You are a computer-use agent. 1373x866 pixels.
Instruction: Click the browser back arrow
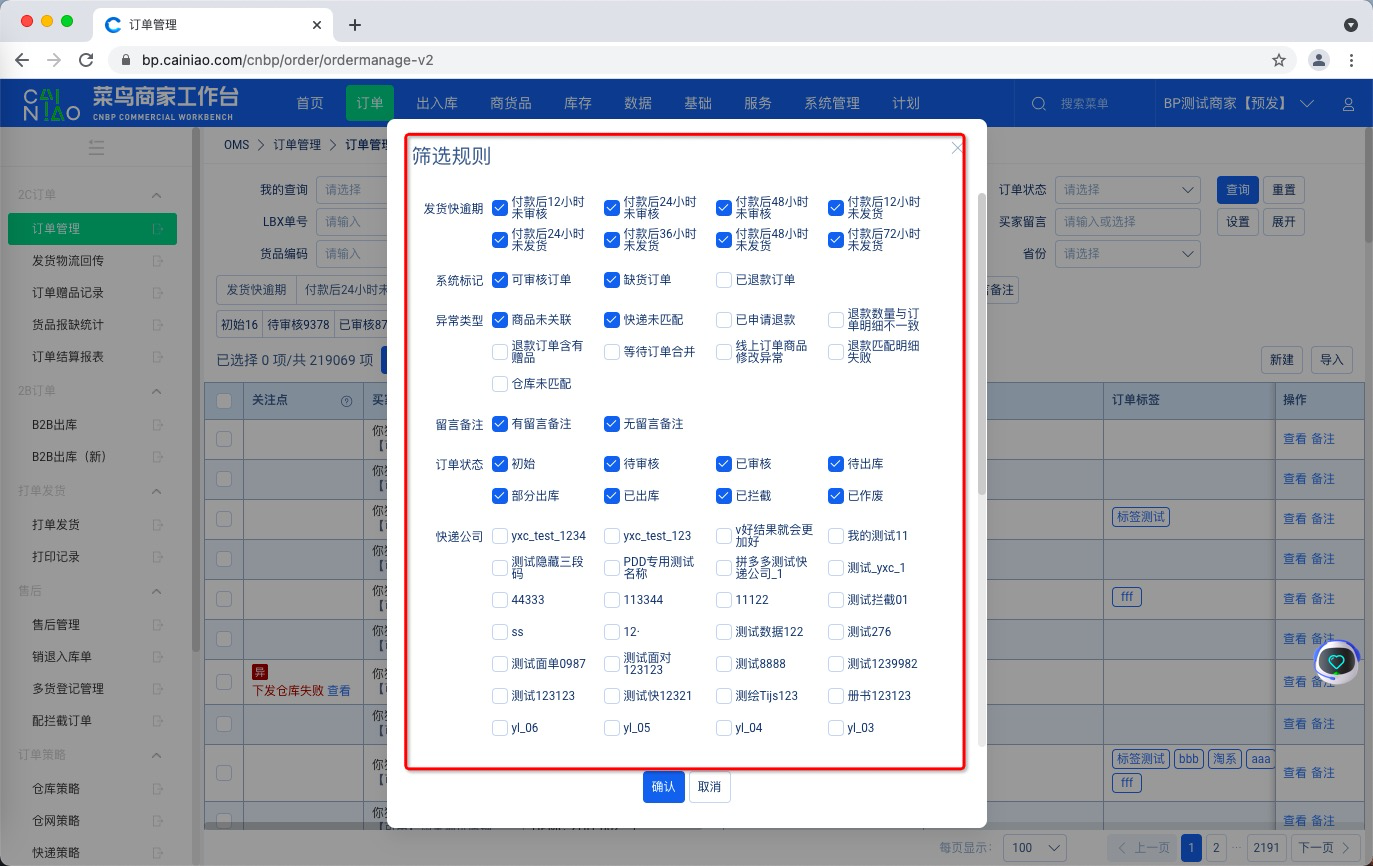22,60
